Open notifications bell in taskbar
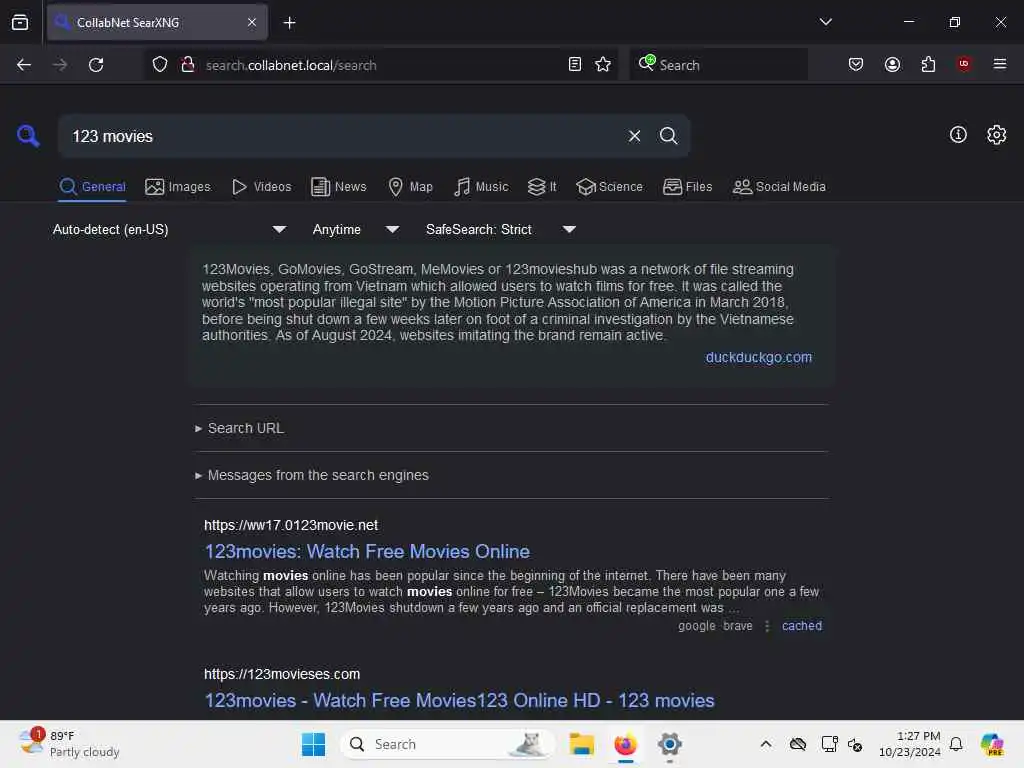Viewport: 1024px width, 768px height. [x=956, y=744]
